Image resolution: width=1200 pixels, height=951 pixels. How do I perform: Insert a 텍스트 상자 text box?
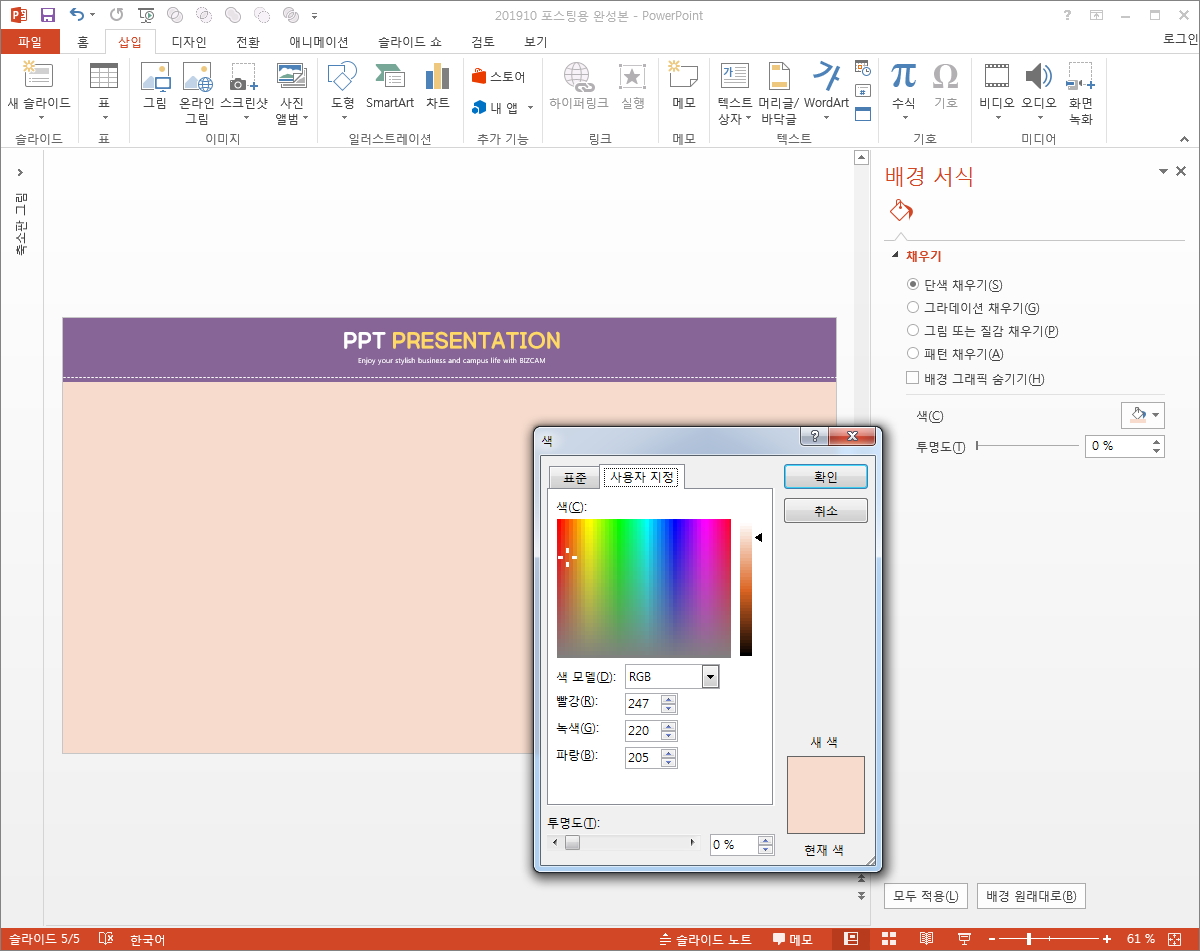[x=735, y=92]
